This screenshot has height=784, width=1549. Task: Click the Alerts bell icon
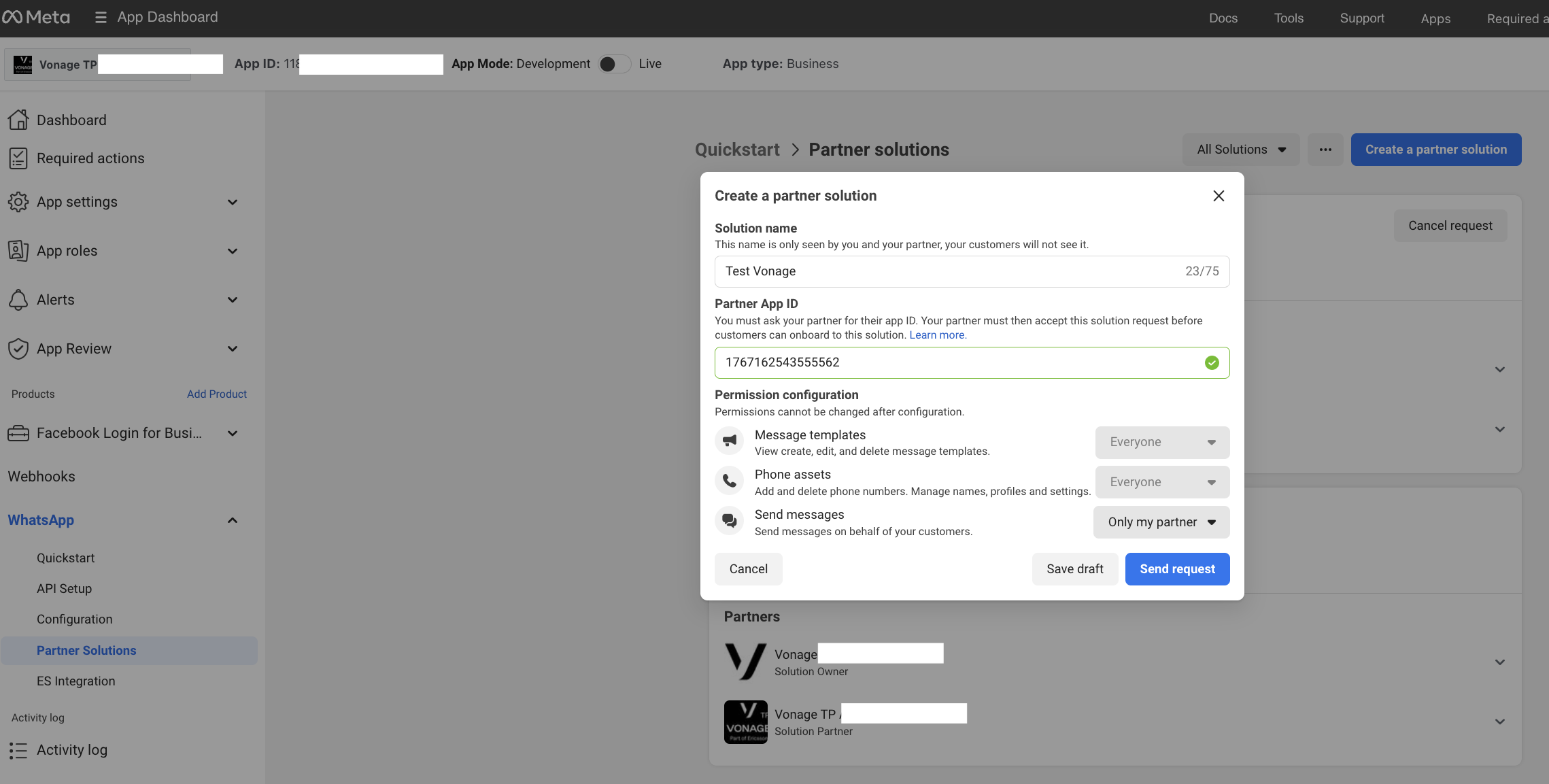point(18,300)
